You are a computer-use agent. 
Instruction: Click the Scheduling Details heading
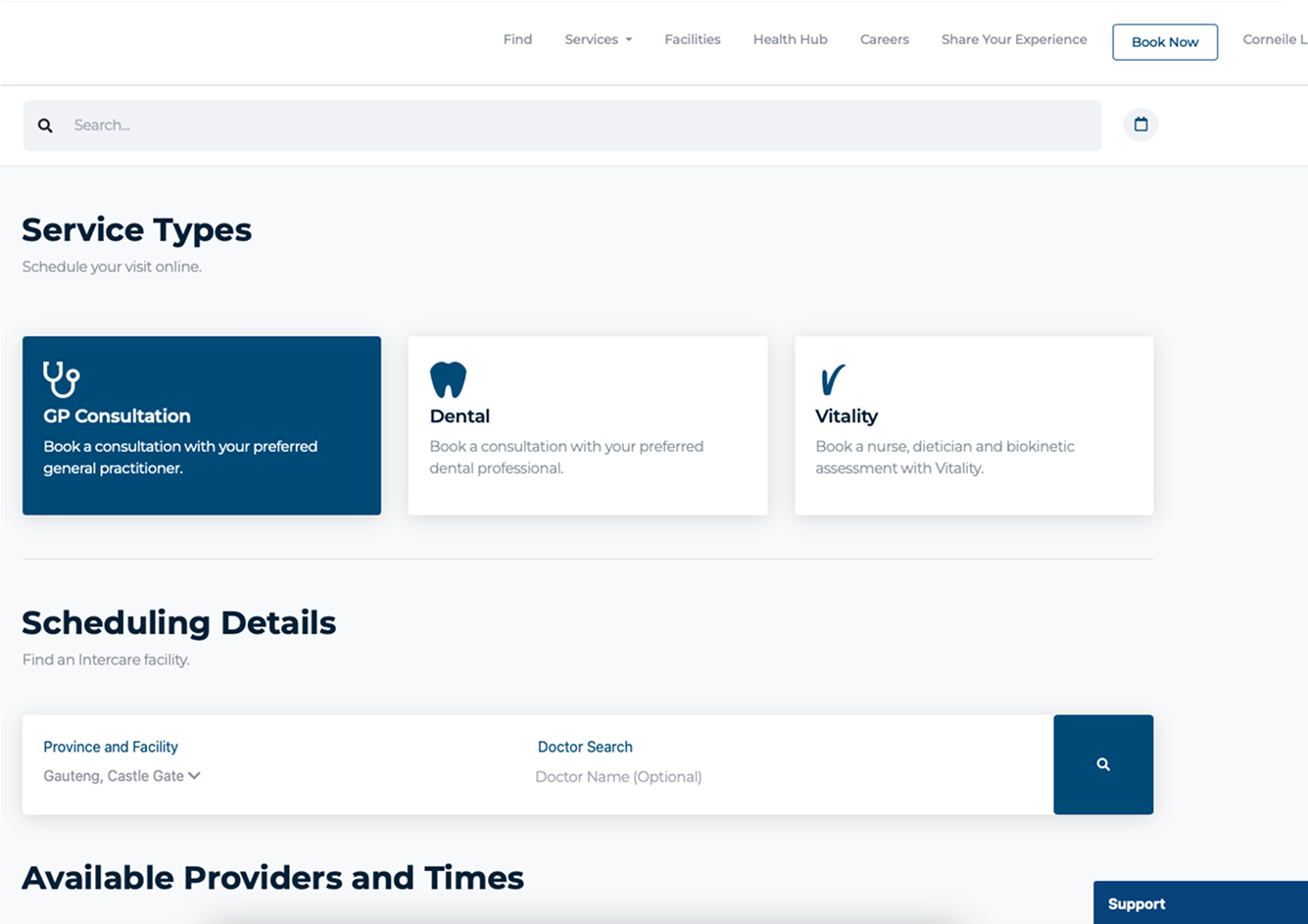[179, 622]
